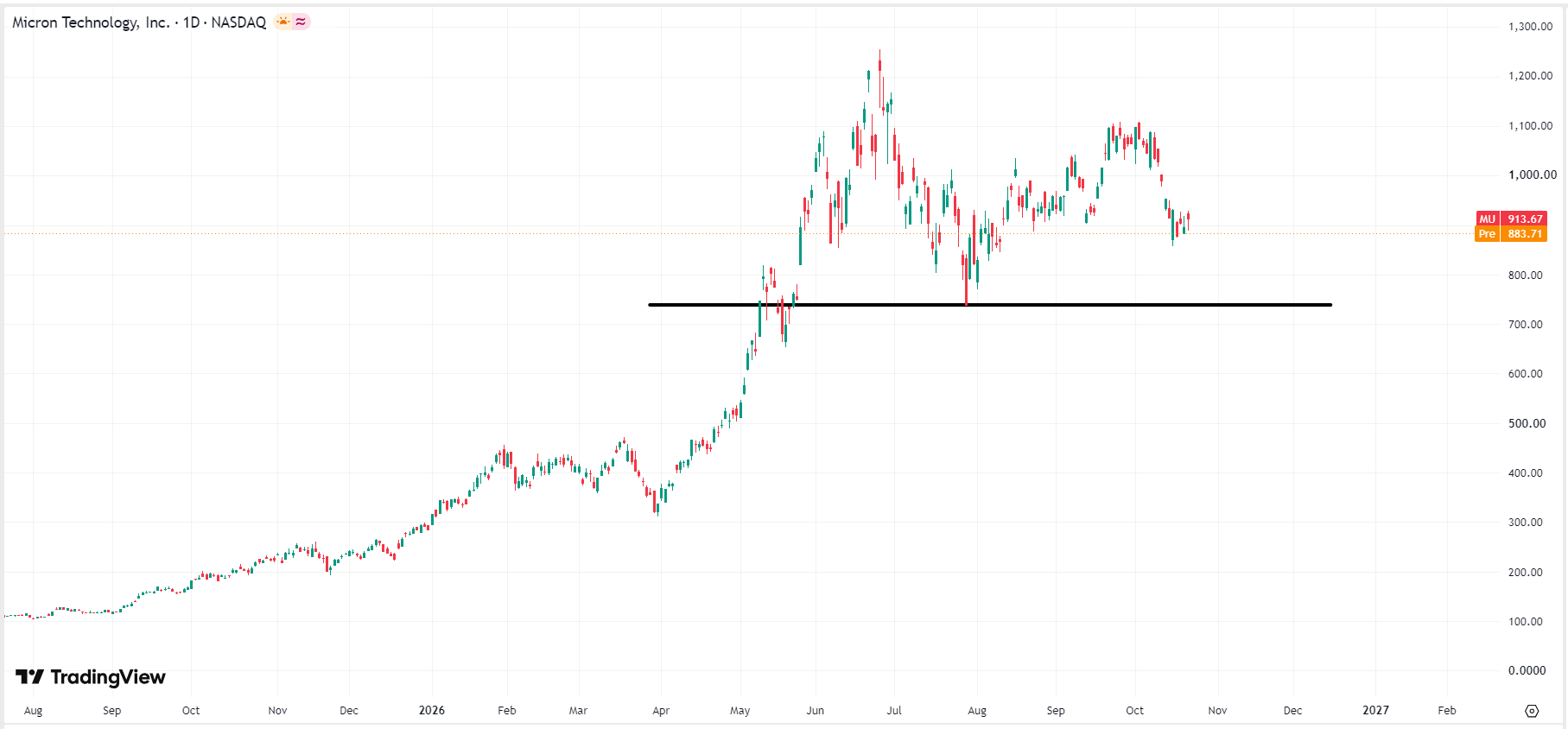Click the Apr label on time axis

coord(661,711)
